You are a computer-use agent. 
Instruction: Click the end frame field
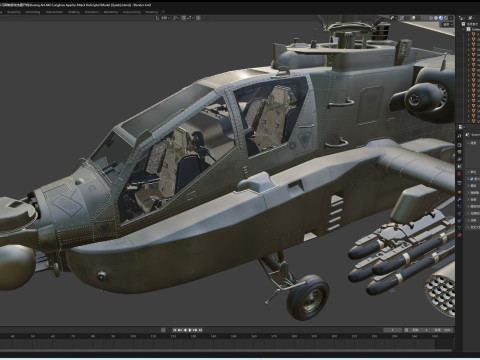click(442, 330)
